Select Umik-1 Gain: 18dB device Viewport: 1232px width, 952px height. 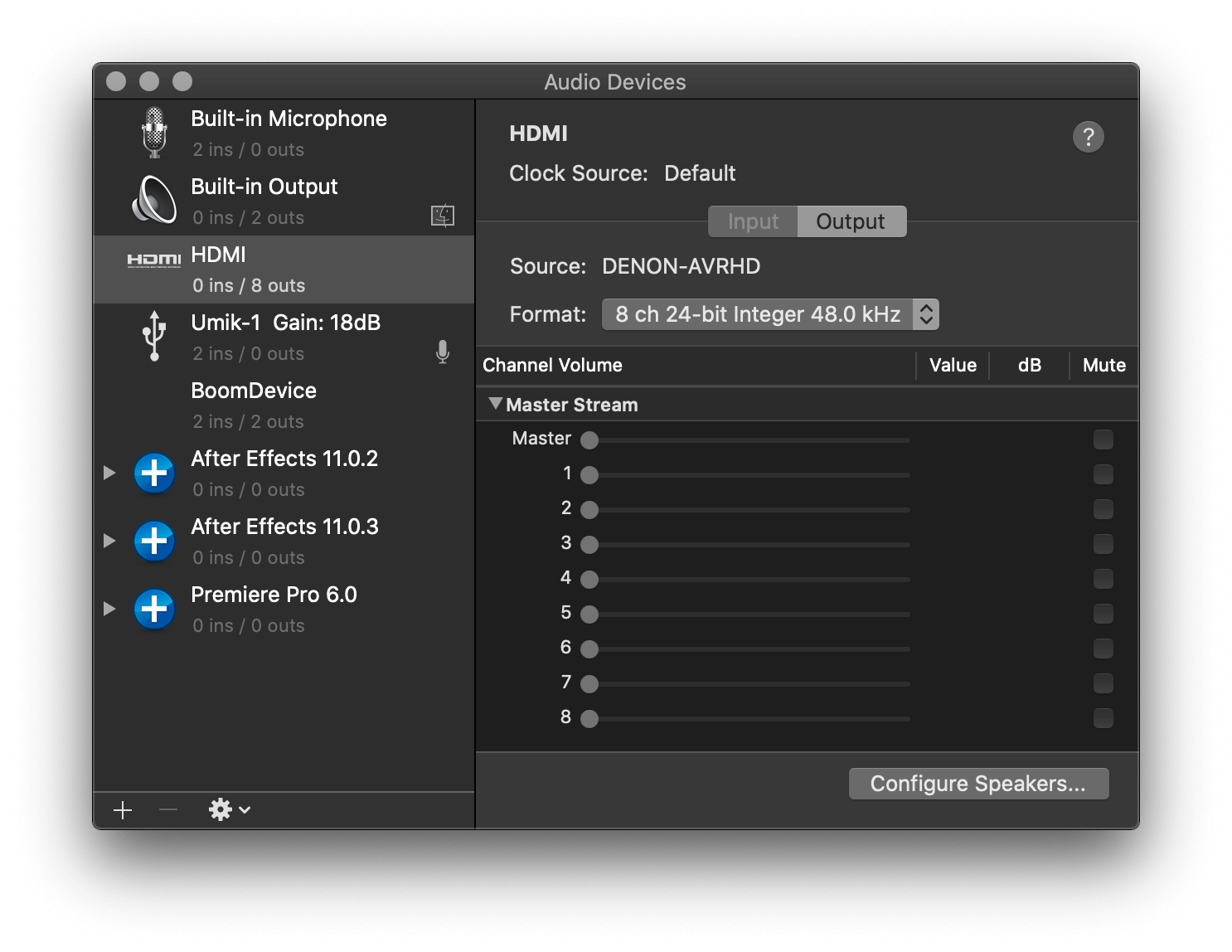coord(284,338)
